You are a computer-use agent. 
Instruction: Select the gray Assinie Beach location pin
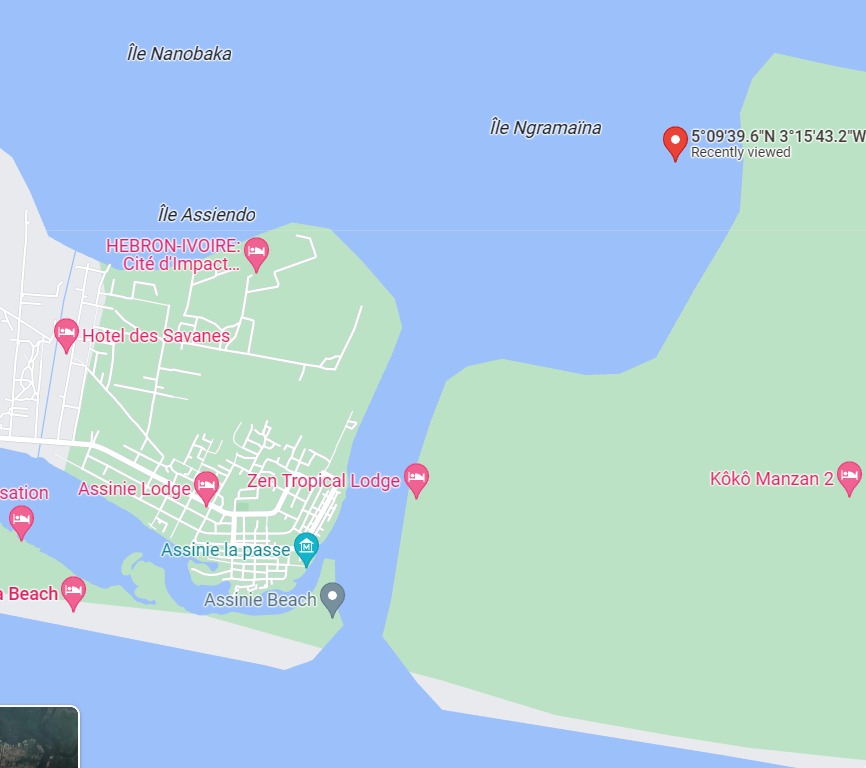click(332, 600)
